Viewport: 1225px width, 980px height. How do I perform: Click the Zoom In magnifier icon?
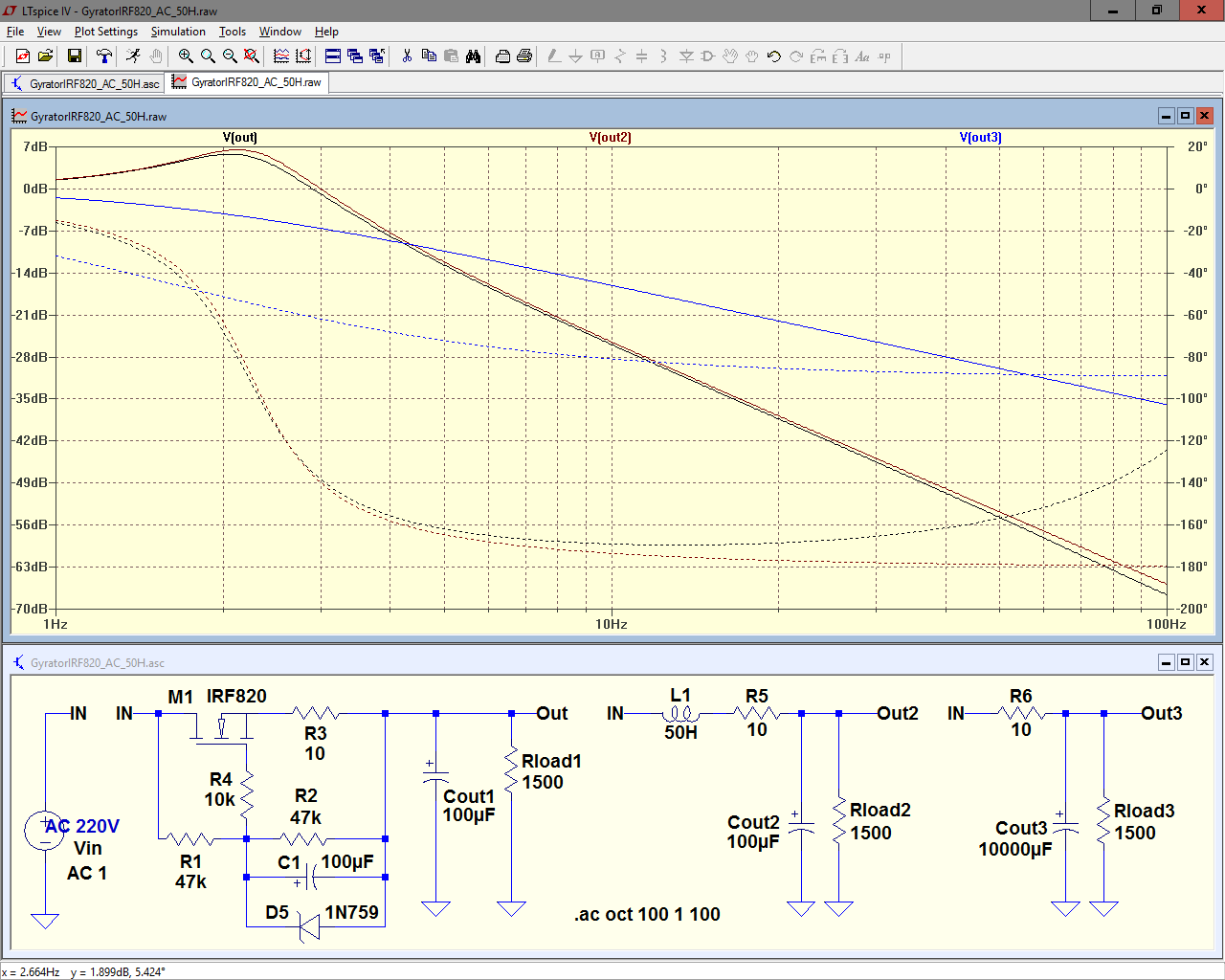(x=186, y=56)
